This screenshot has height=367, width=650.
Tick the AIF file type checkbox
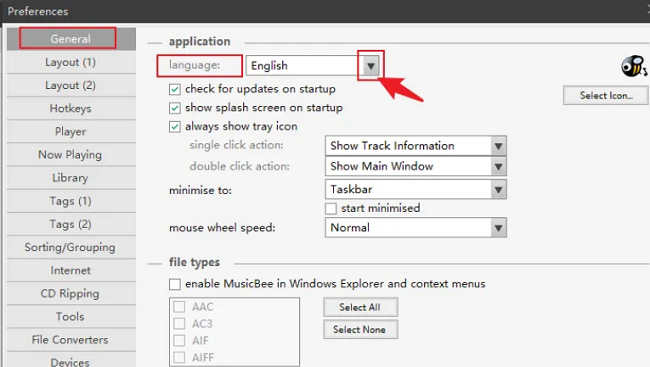tap(179, 340)
